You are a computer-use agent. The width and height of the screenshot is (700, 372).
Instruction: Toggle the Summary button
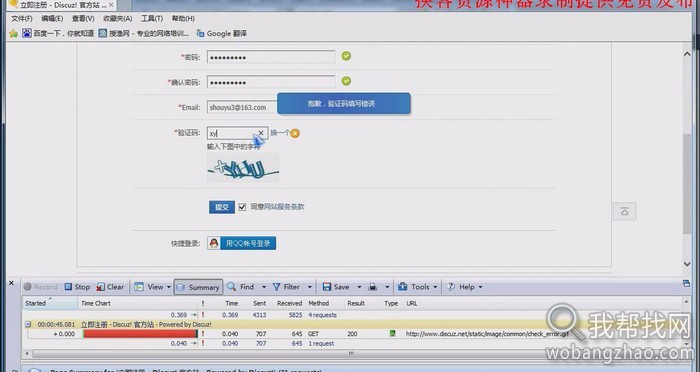tap(198, 287)
